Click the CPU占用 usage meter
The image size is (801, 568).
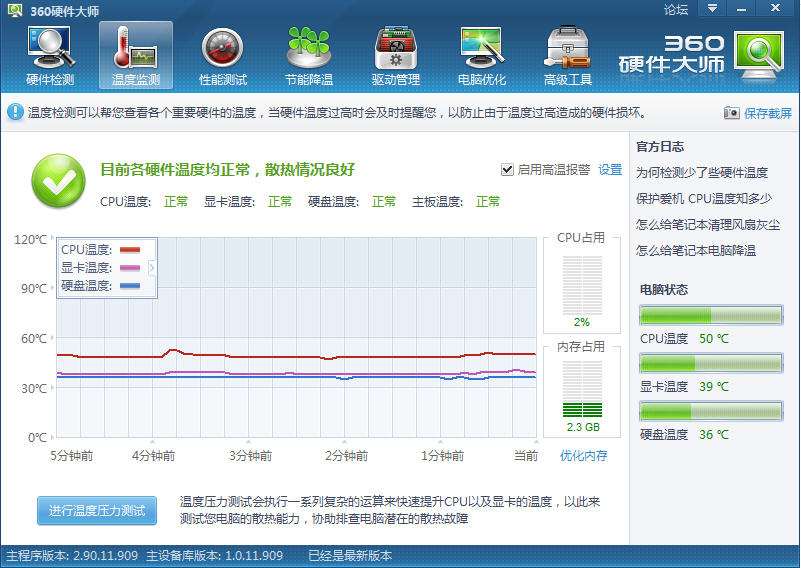(582, 285)
